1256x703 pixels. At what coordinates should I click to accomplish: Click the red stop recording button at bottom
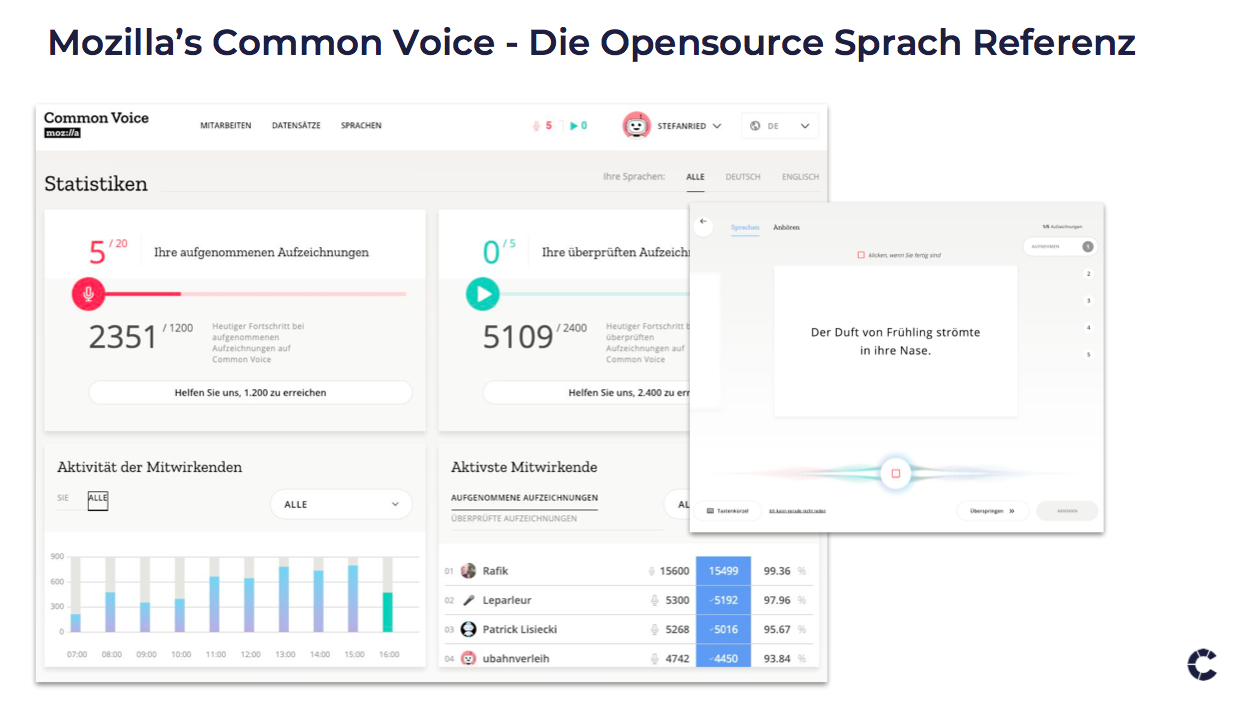(896, 473)
